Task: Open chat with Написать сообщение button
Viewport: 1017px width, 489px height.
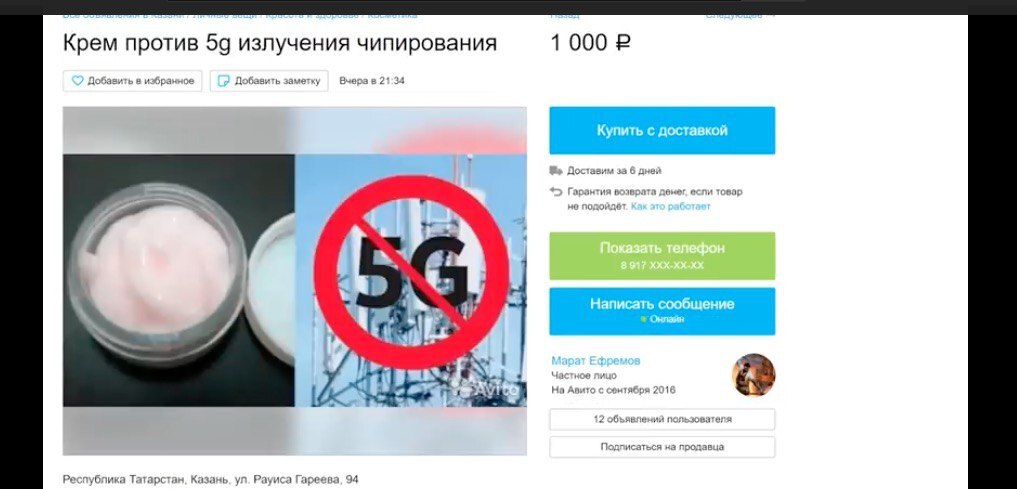Action: click(662, 311)
